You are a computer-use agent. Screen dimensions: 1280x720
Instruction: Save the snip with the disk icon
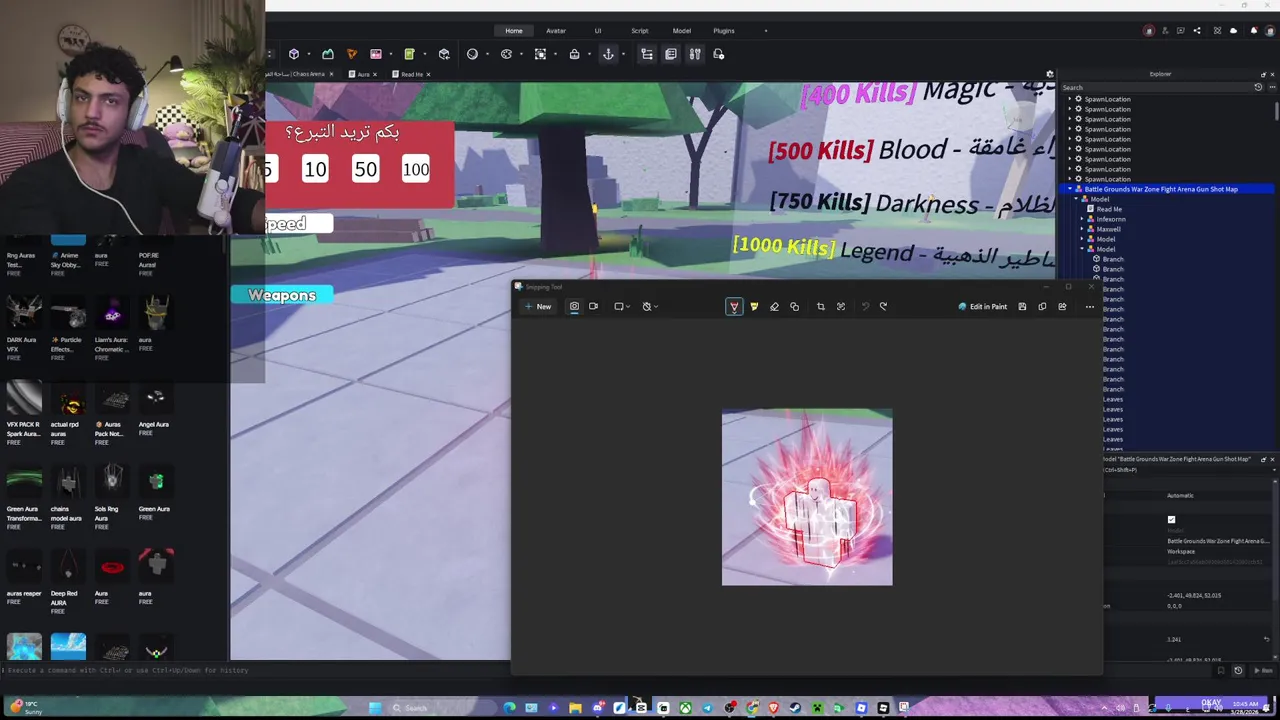click(x=1022, y=306)
